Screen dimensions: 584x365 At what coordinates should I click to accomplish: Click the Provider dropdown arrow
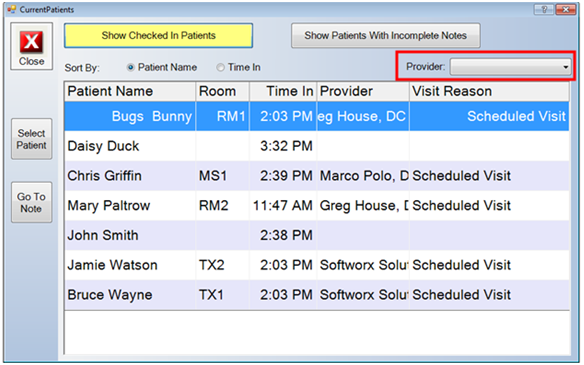[x=566, y=67]
